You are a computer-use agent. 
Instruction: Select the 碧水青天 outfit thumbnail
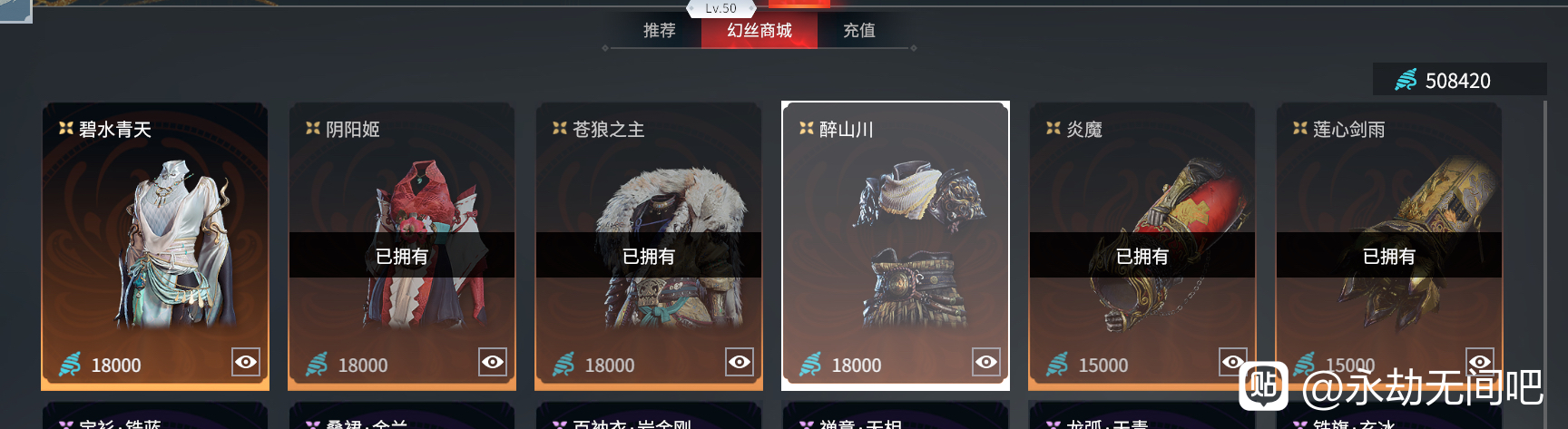[x=172, y=243]
